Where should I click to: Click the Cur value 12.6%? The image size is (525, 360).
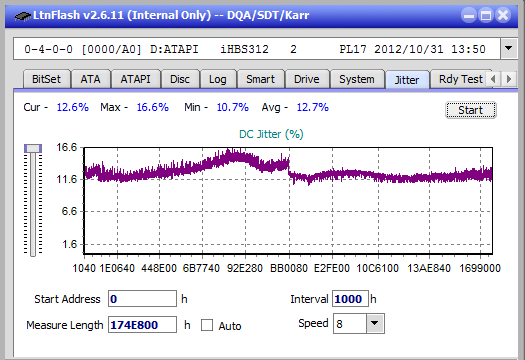73,107
